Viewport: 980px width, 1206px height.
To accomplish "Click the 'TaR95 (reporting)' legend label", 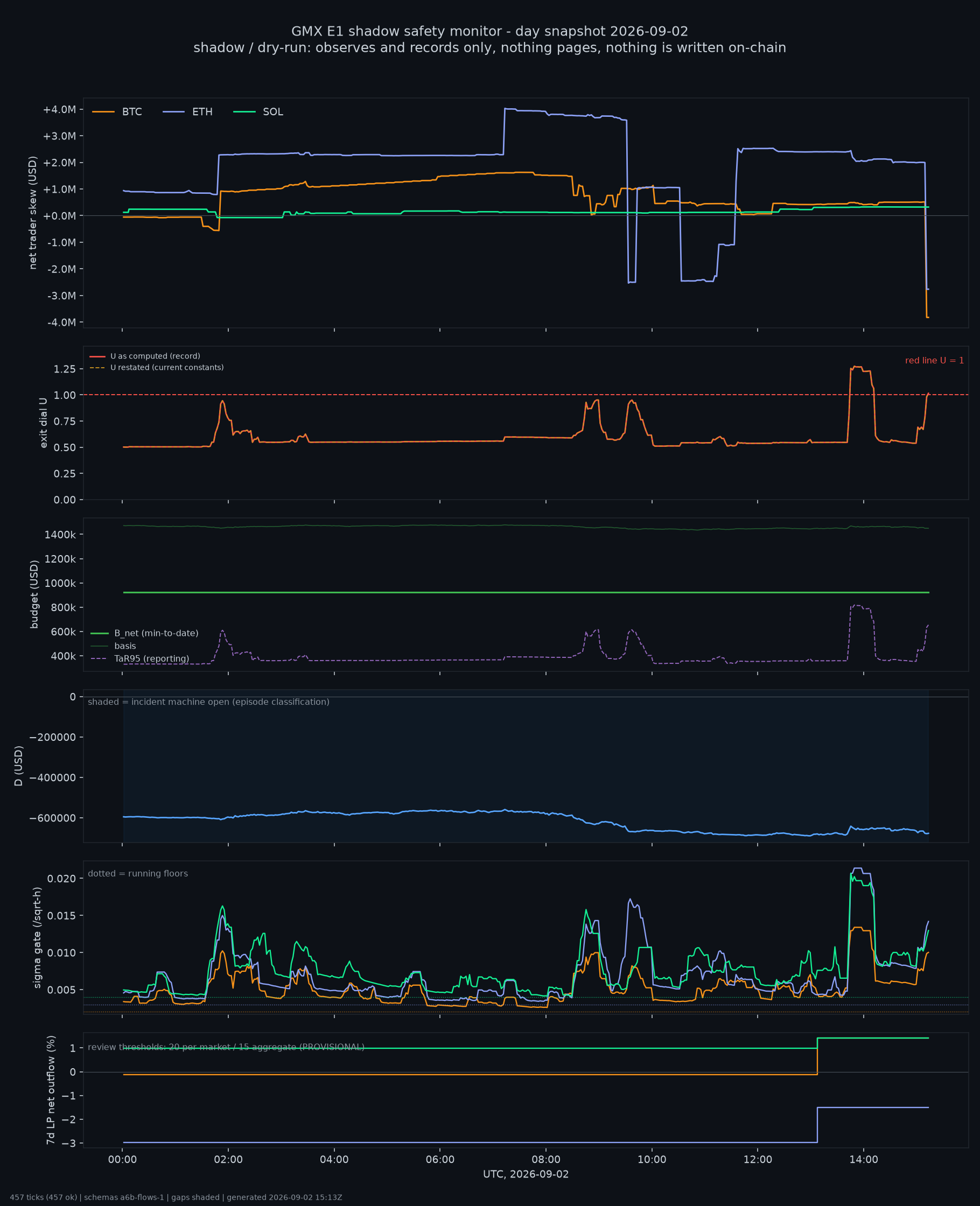I will tap(151, 658).
